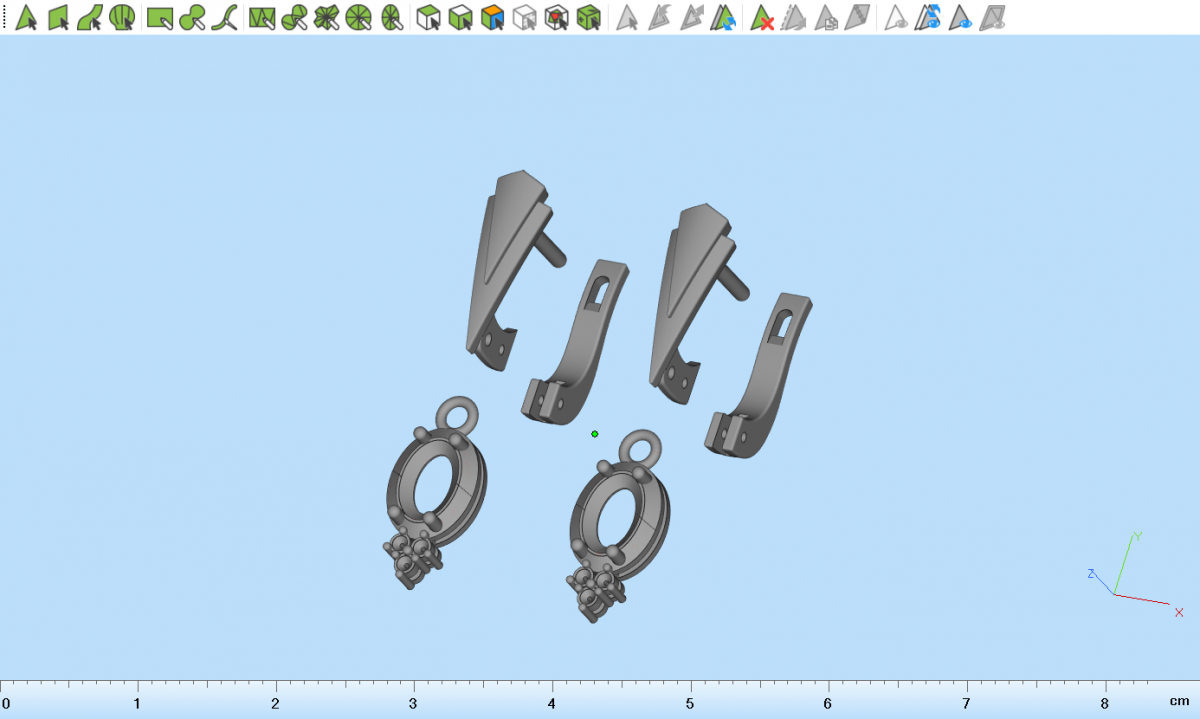This screenshot has width=1200, height=719.
Task: Select the two-circles brush tool
Action: 192,17
